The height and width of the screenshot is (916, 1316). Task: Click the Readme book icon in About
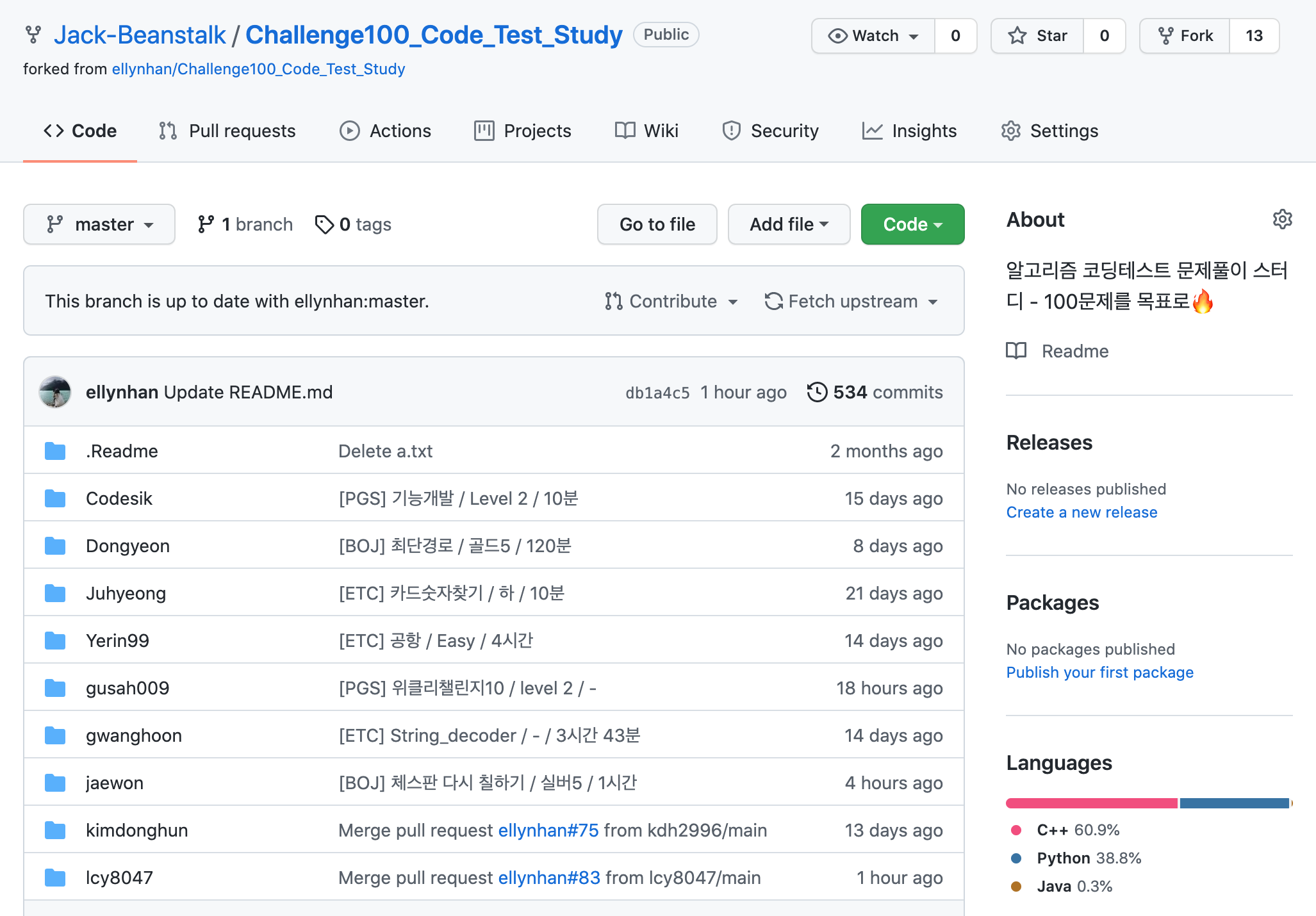click(x=1016, y=351)
